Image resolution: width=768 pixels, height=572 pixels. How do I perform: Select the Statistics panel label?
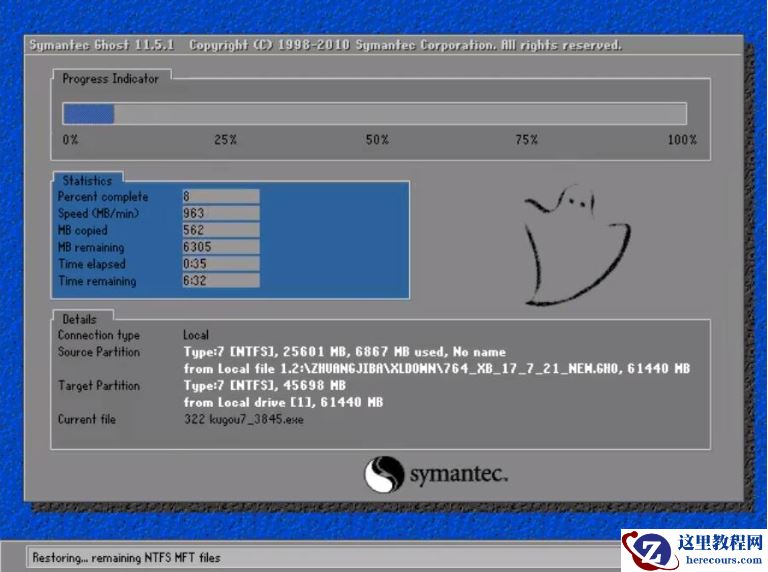click(87, 181)
